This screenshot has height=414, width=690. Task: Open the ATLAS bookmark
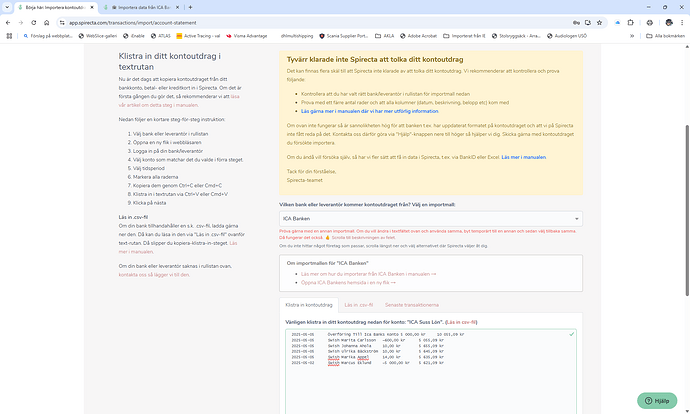[161, 36]
